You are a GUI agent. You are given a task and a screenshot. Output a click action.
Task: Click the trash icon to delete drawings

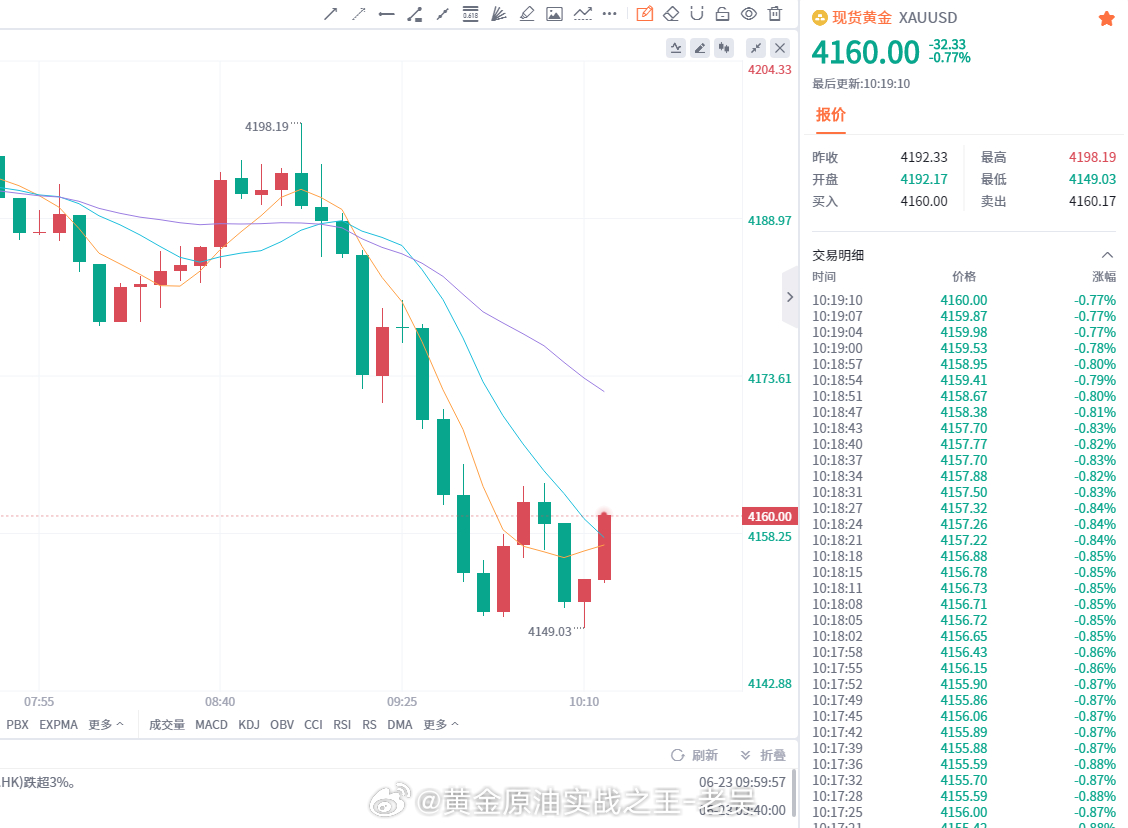point(775,14)
